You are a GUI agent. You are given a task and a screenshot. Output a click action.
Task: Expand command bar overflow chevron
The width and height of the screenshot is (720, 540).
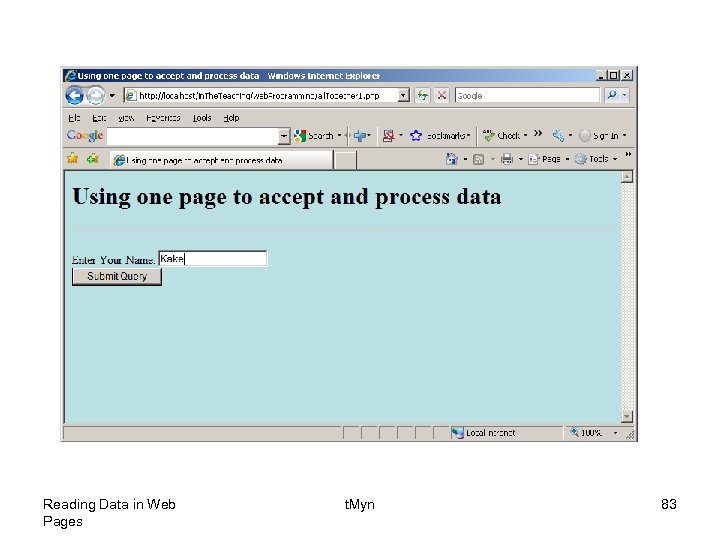(x=628, y=155)
